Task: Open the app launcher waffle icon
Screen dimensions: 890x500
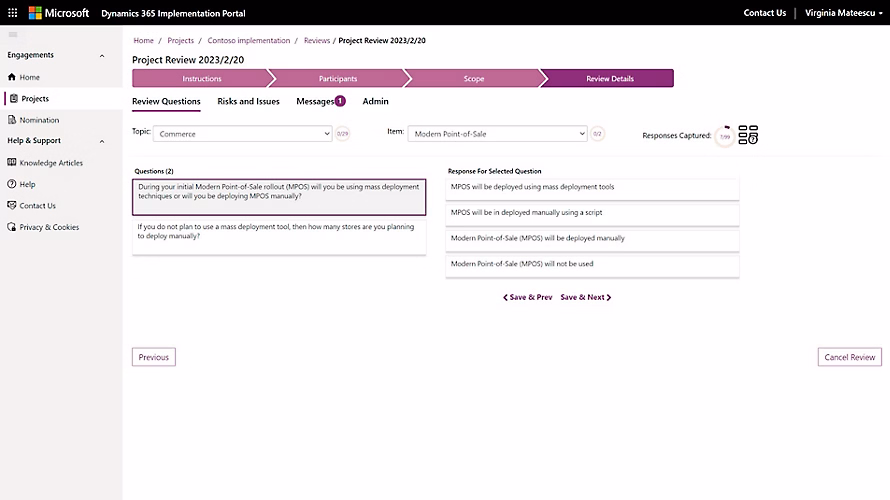Action: pyautogui.click(x=13, y=13)
